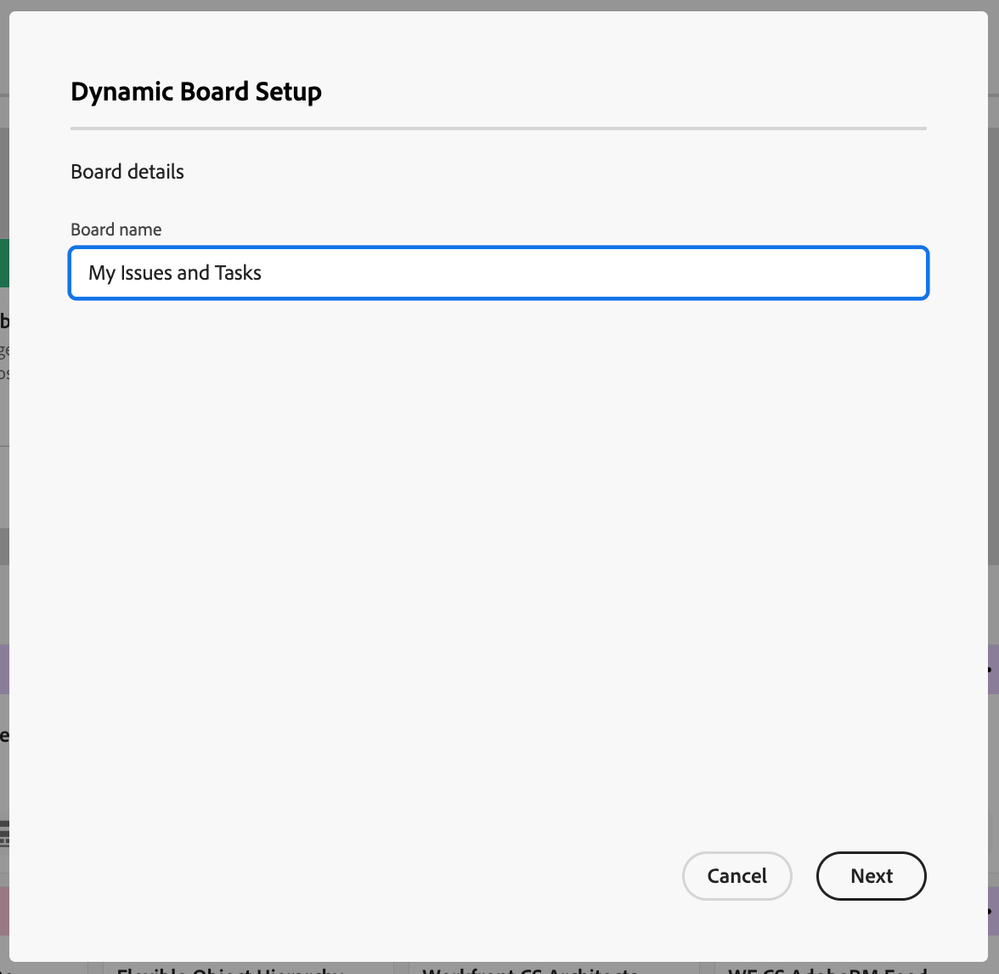
Task: Click the purple card header at left edge
Action: pyautogui.click(x=4, y=669)
